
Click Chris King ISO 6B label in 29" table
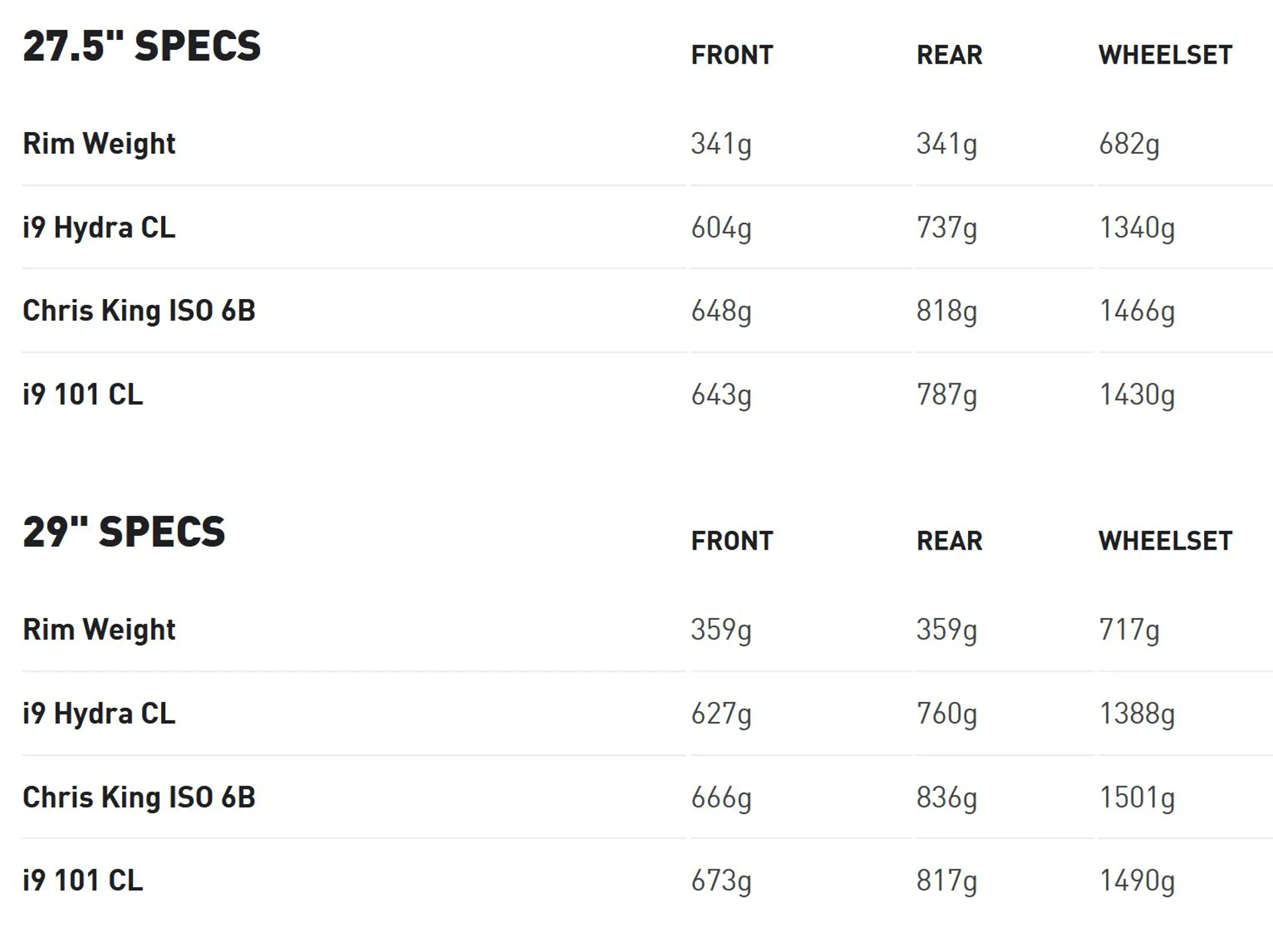click(x=139, y=798)
